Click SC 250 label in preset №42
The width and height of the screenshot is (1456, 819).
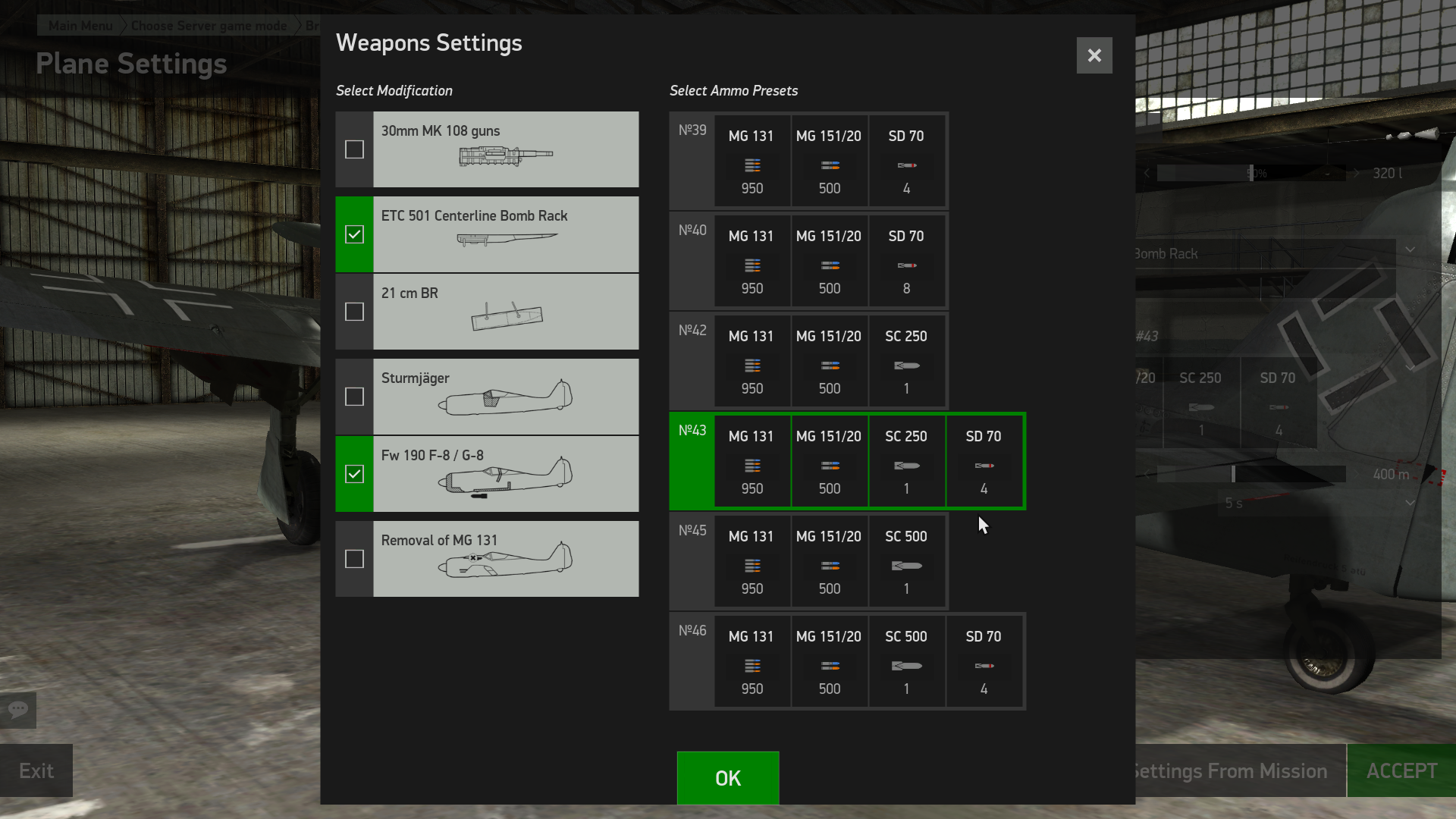point(906,336)
